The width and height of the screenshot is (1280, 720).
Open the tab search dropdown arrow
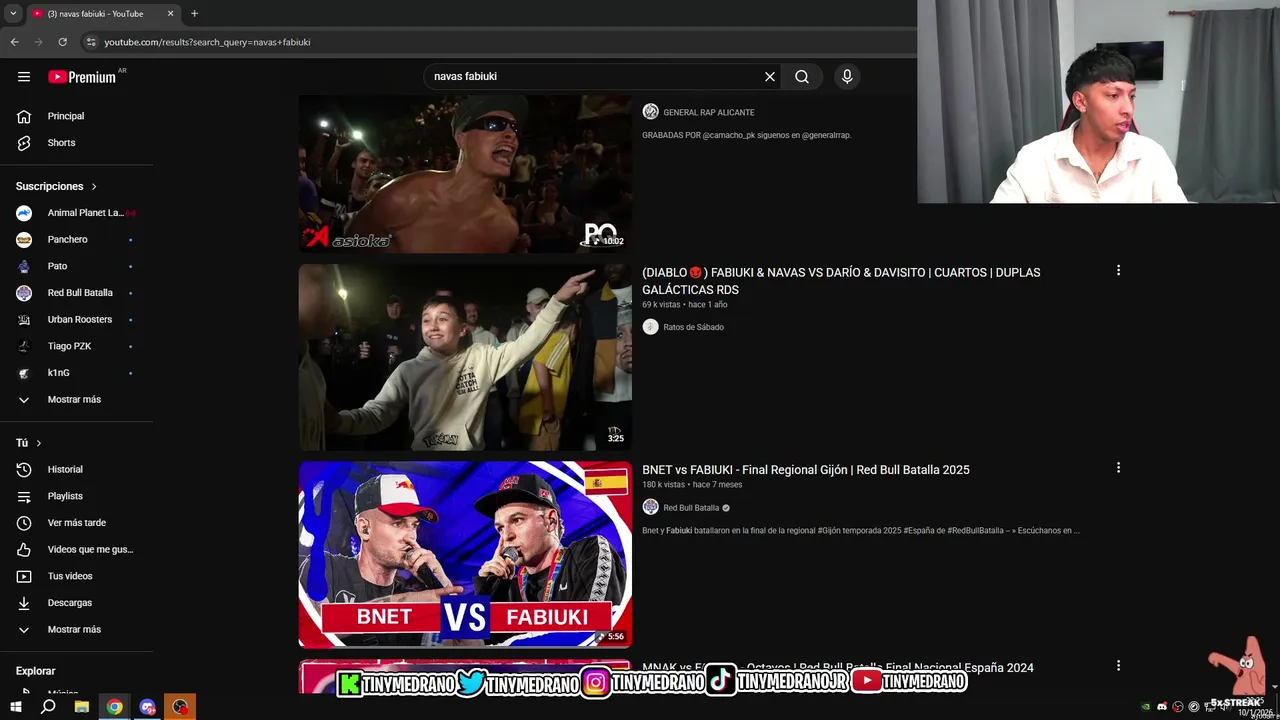click(x=13, y=14)
